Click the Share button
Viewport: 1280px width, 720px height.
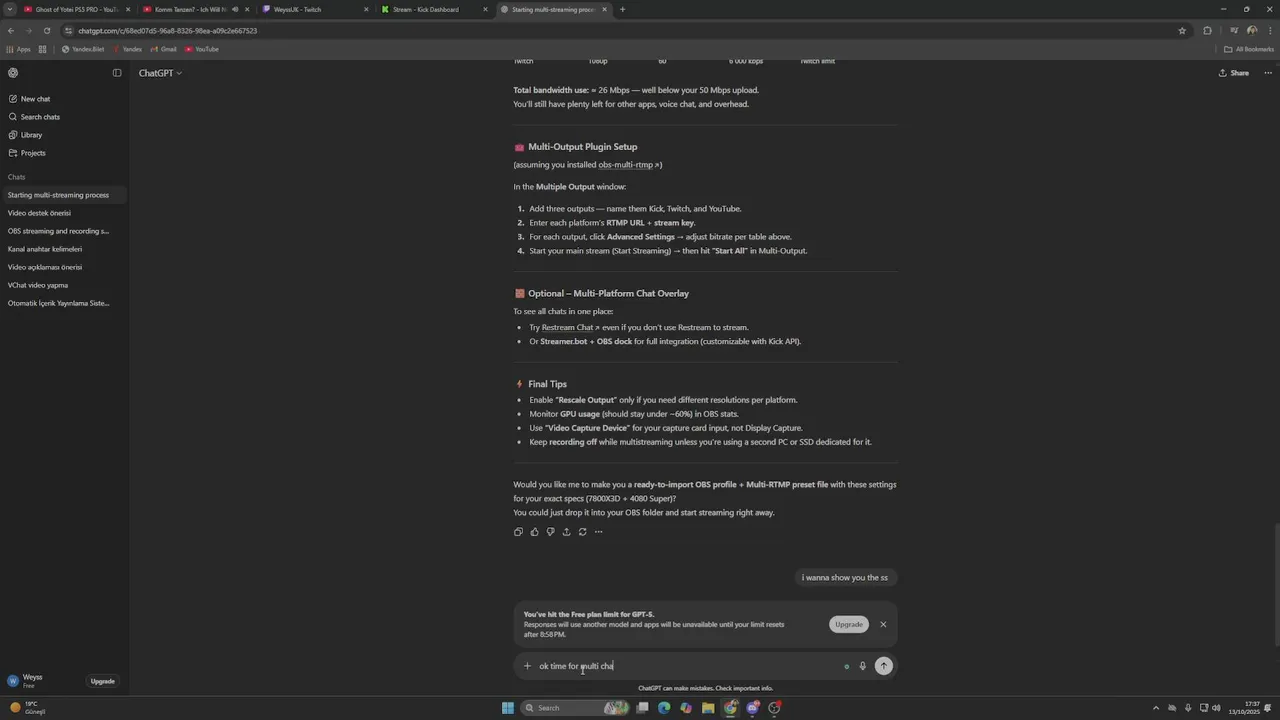click(x=1234, y=73)
